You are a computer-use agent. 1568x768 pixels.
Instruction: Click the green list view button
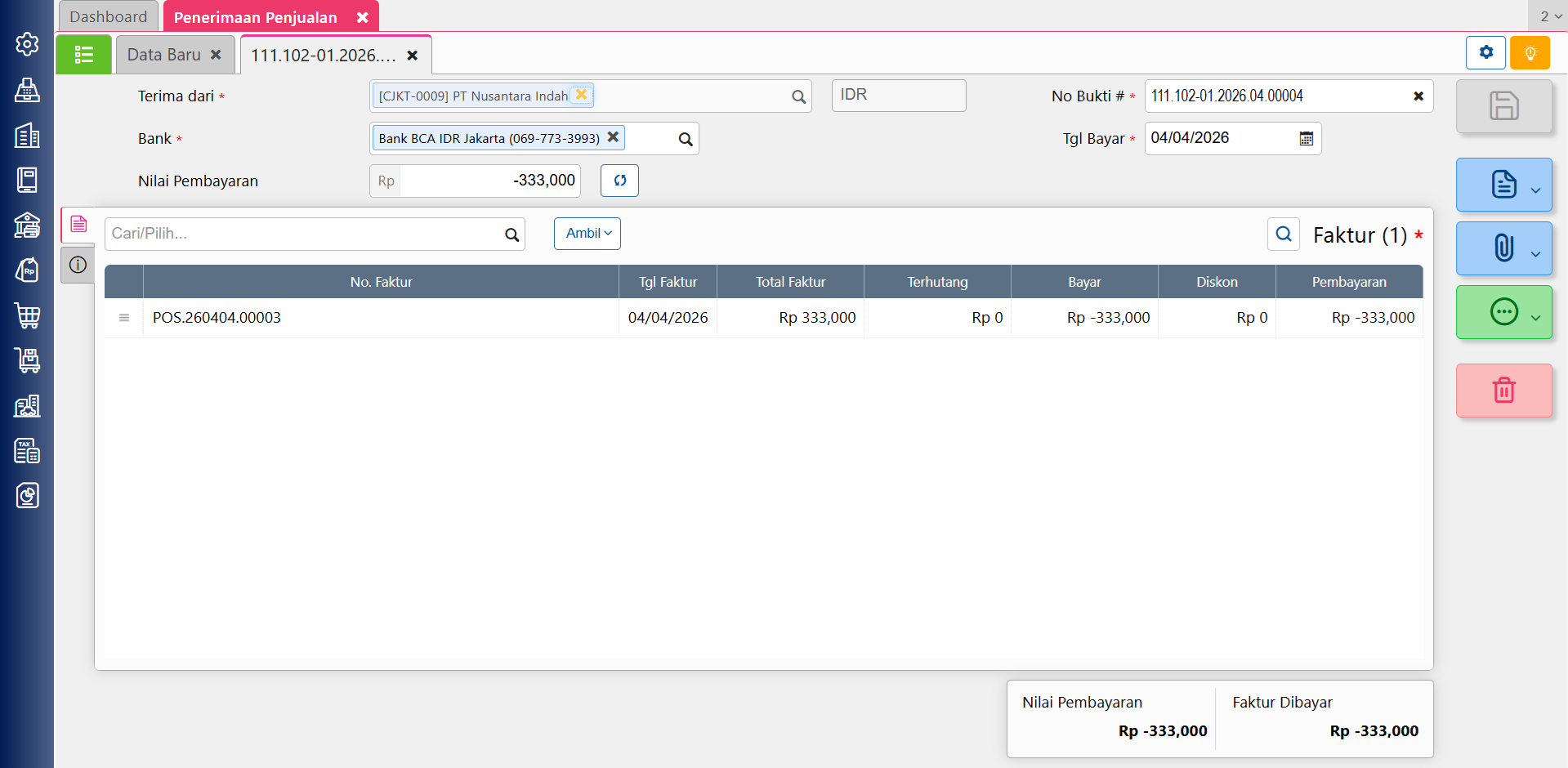pos(83,55)
